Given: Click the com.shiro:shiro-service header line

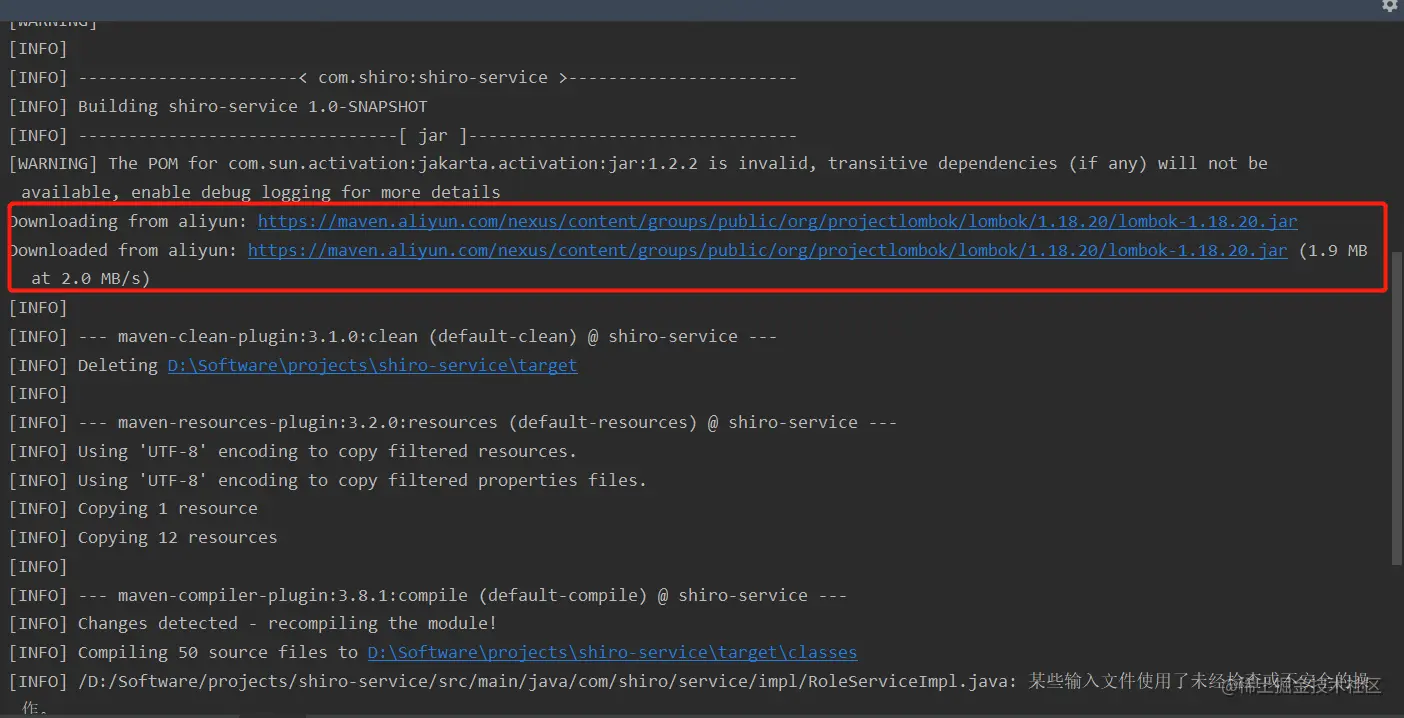Looking at the screenshot, I should click(x=432, y=77).
